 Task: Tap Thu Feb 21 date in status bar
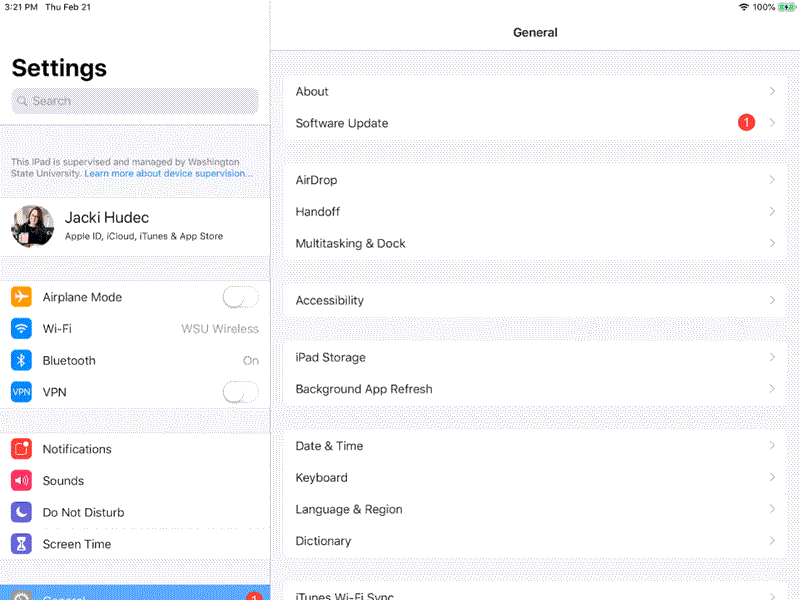[68, 7]
